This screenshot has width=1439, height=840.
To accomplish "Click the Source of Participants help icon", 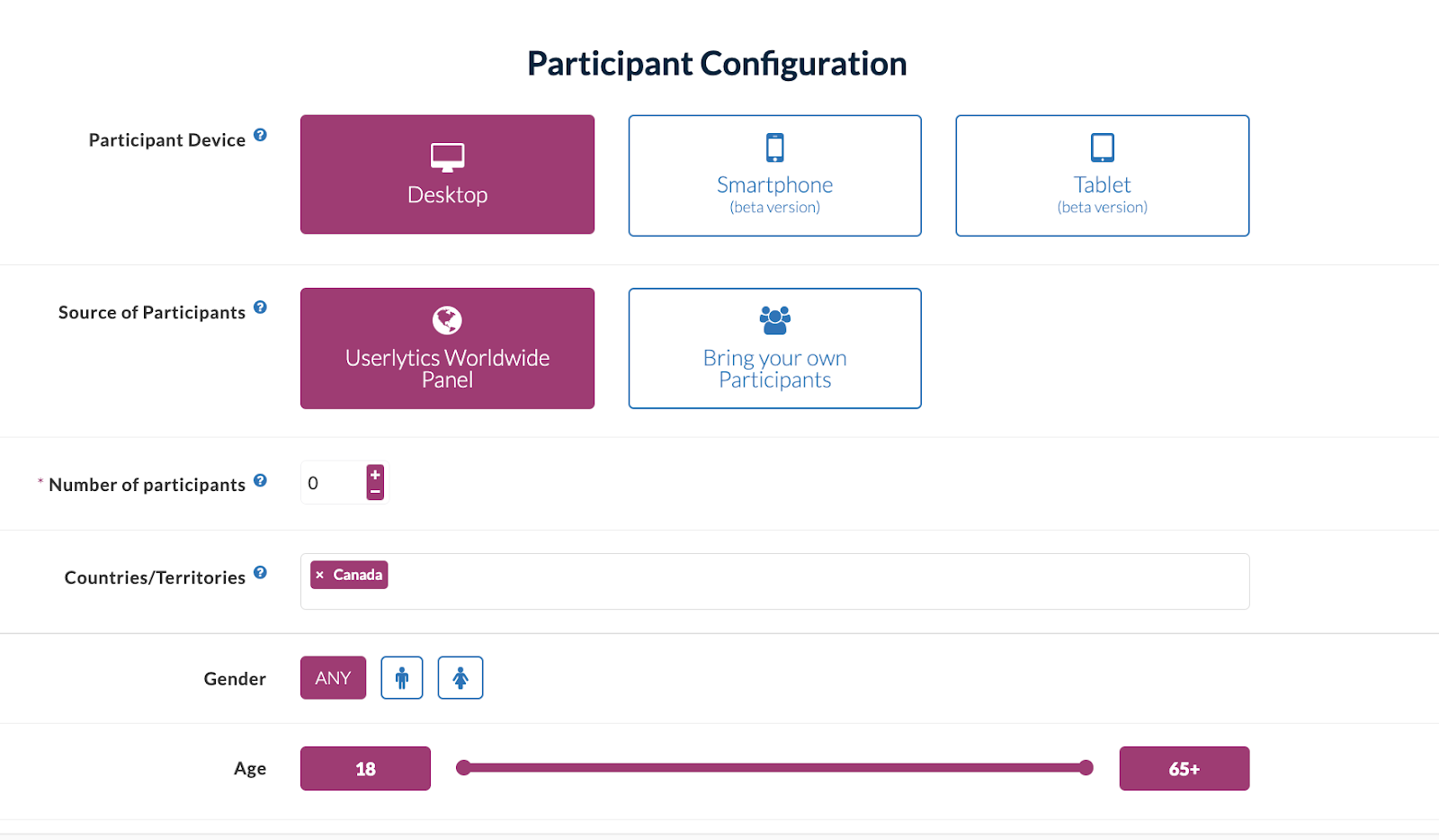I will [x=260, y=308].
